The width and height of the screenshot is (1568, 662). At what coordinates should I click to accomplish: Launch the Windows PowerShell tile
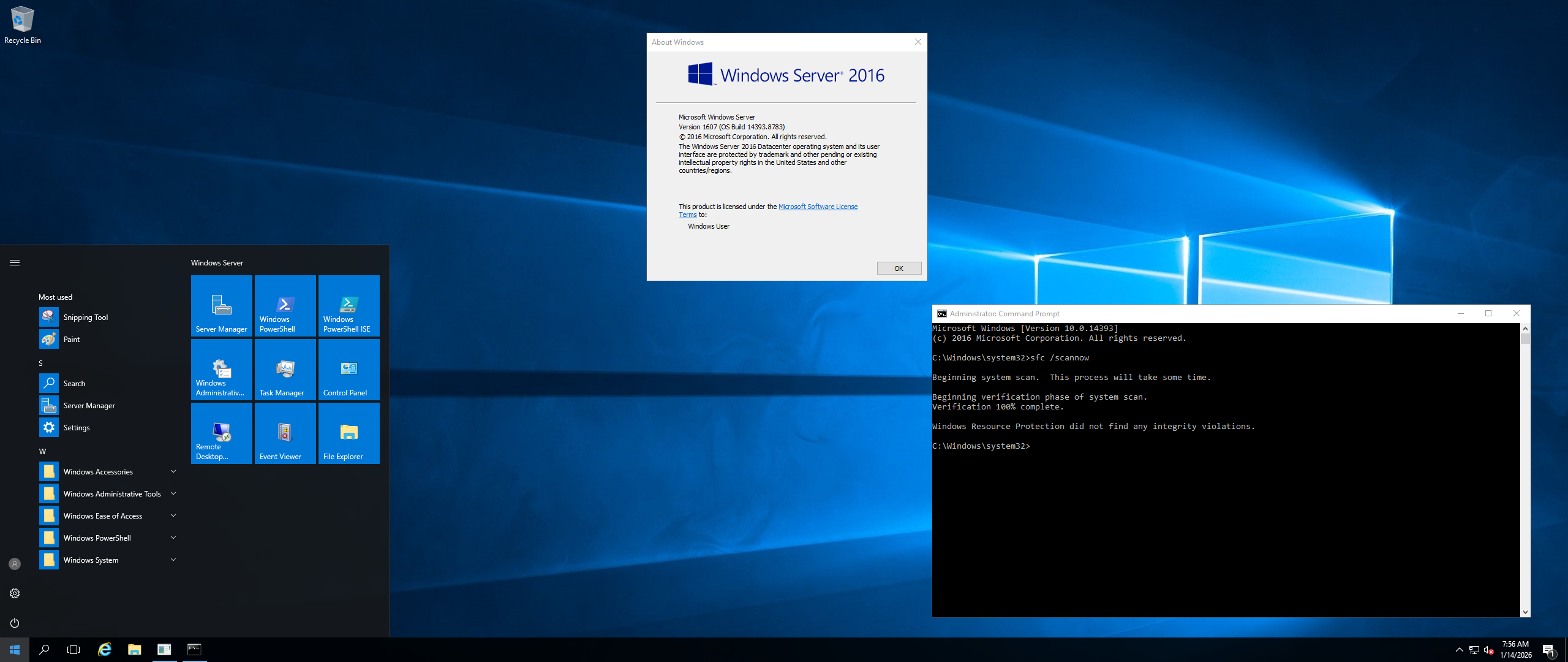285,306
